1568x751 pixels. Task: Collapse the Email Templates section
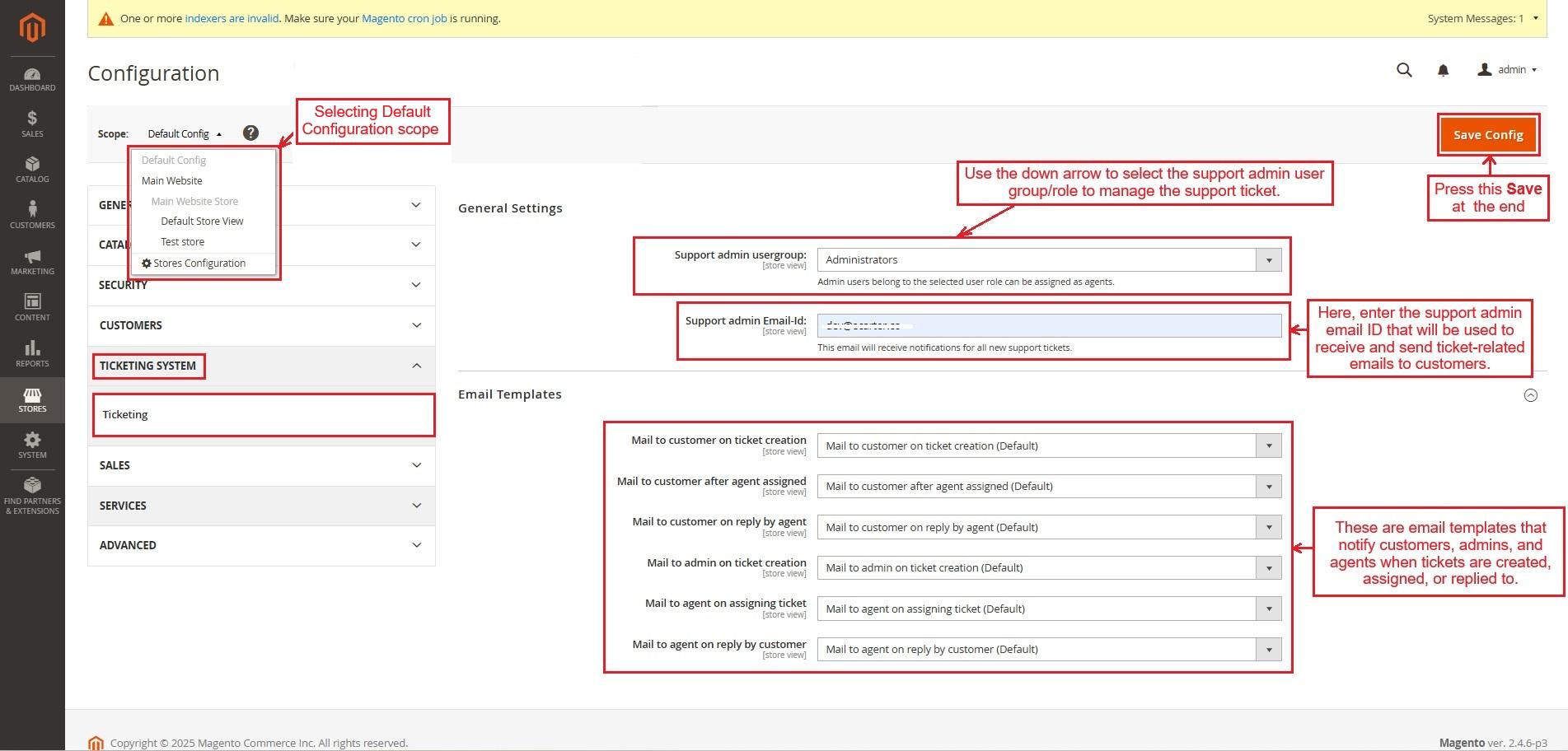click(1530, 395)
